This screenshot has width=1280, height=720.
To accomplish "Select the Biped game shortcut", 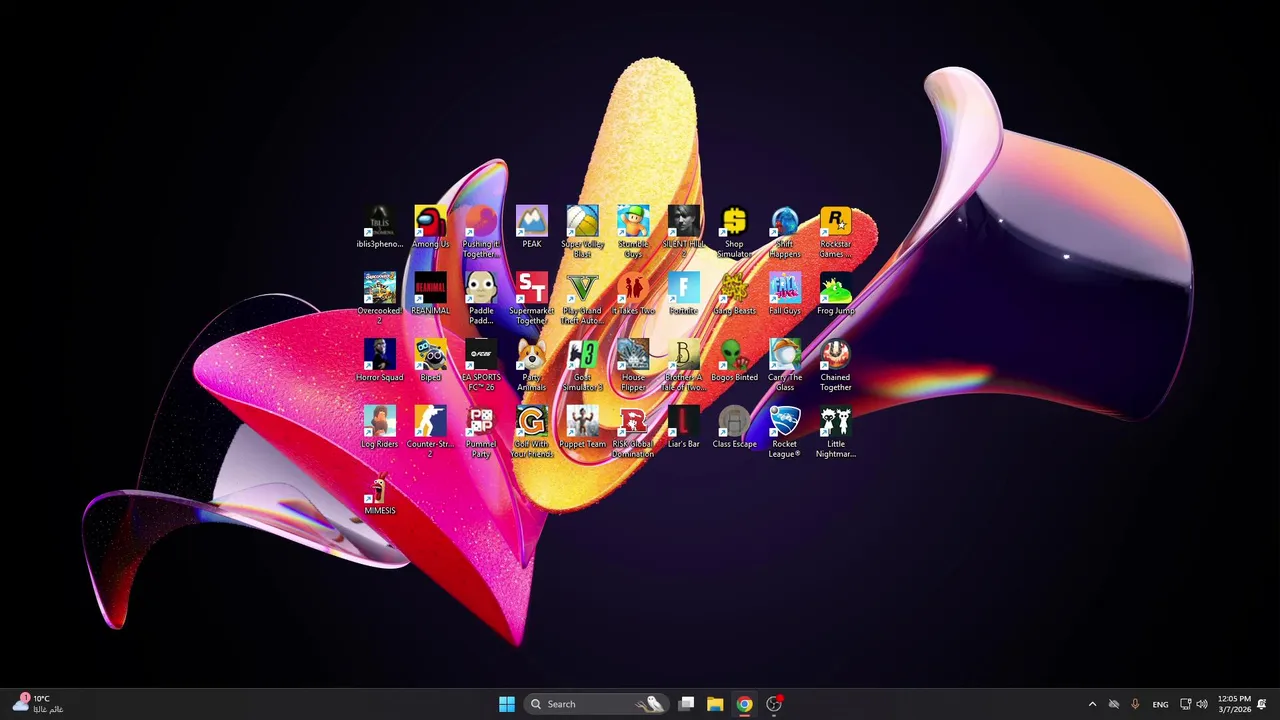I will pos(430,361).
